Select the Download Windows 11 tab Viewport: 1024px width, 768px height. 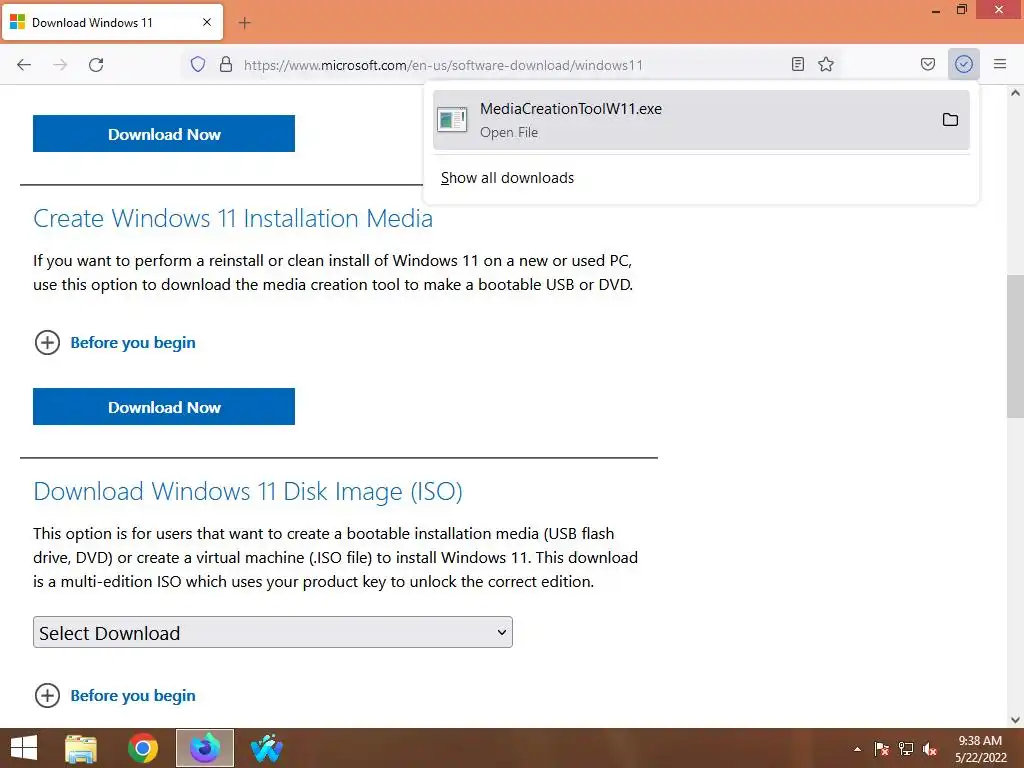pos(112,22)
